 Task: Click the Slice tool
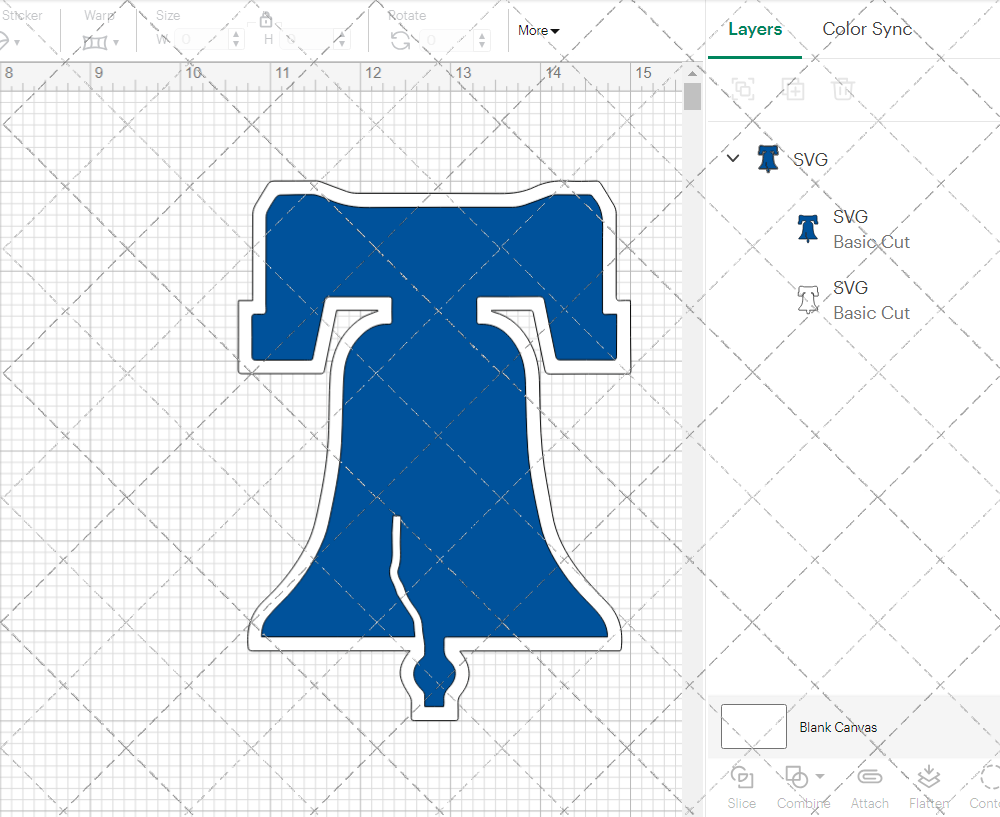[742, 788]
